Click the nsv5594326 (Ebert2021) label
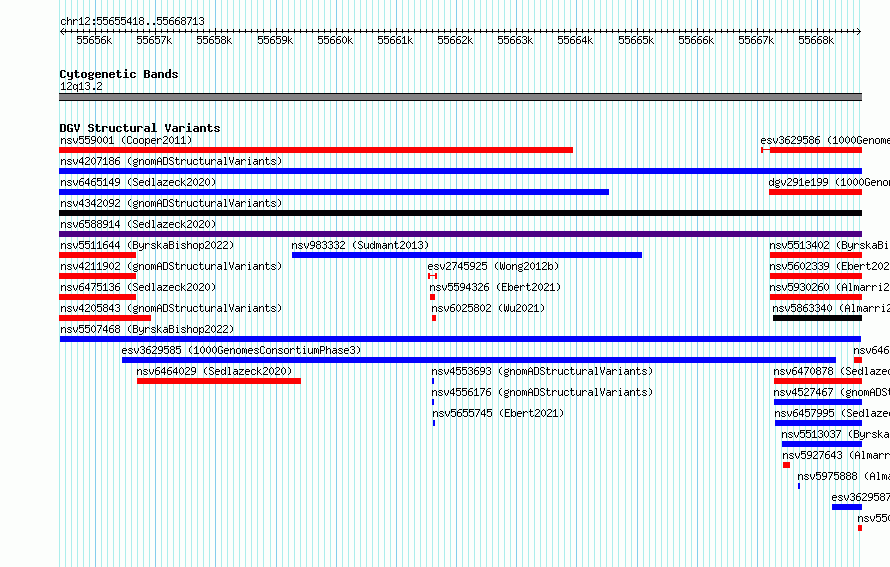 click(x=495, y=288)
